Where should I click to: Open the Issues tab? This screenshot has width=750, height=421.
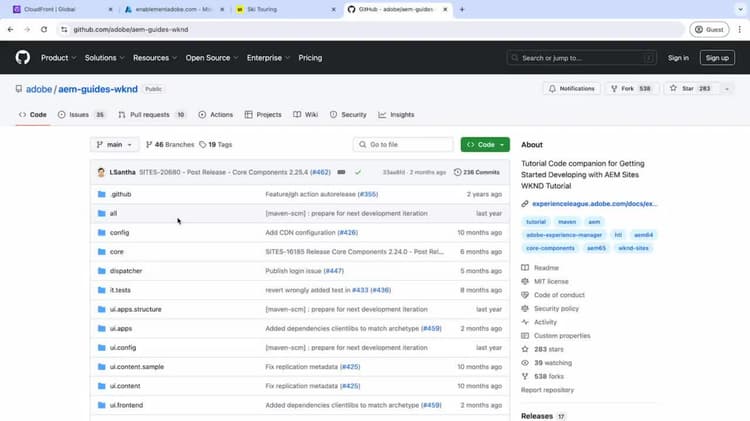pyautogui.click(x=81, y=114)
